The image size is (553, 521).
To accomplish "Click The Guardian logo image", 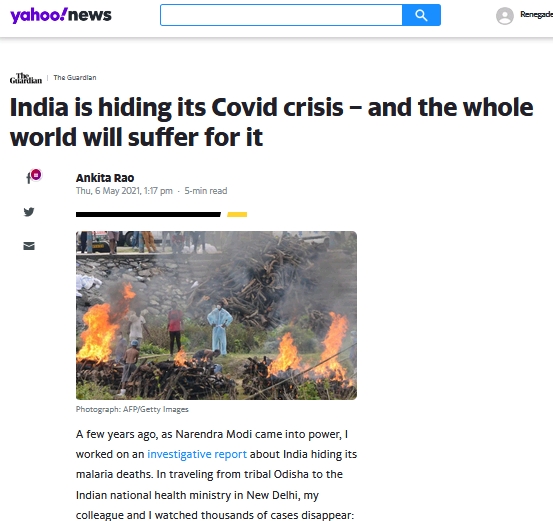I will (x=26, y=78).
